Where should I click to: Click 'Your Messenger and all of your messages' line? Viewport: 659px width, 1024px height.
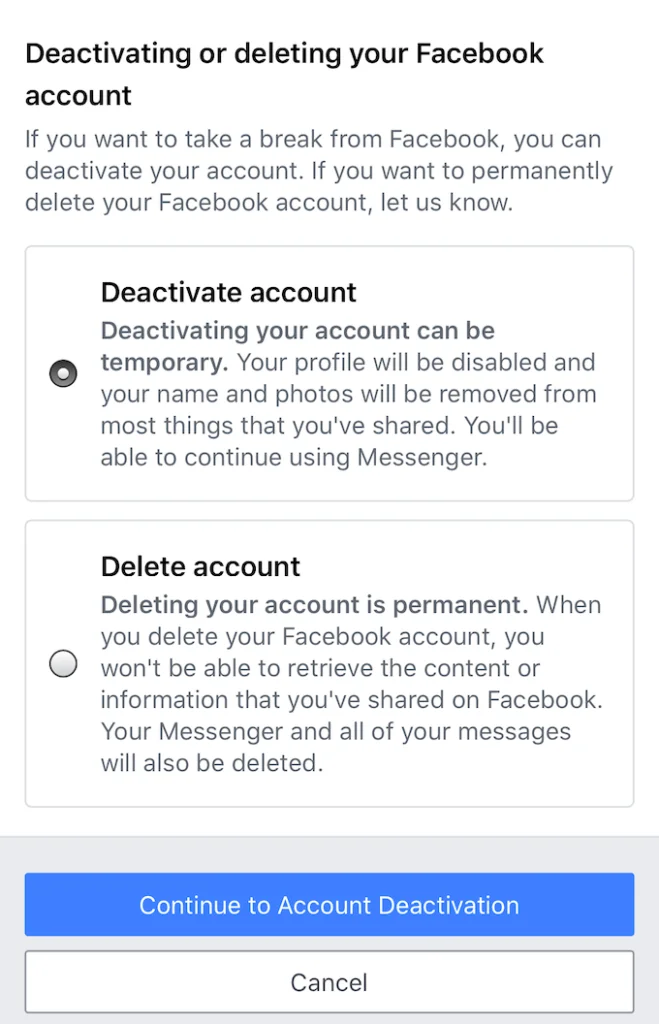point(336,731)
